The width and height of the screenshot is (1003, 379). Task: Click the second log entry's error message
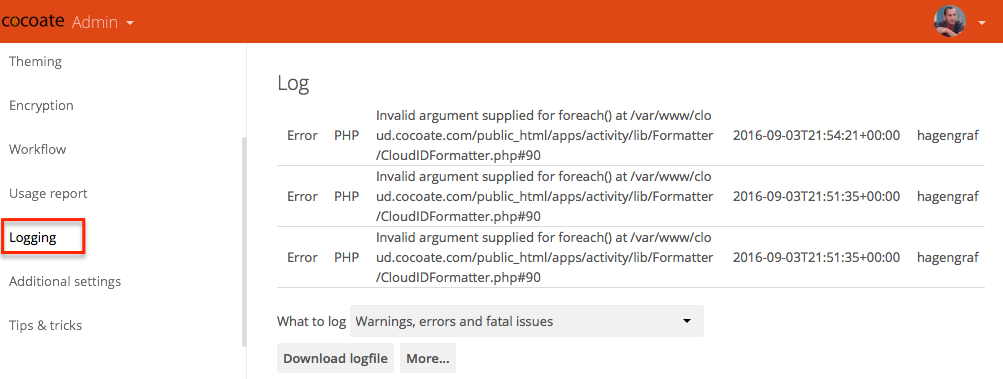[544, 197]
